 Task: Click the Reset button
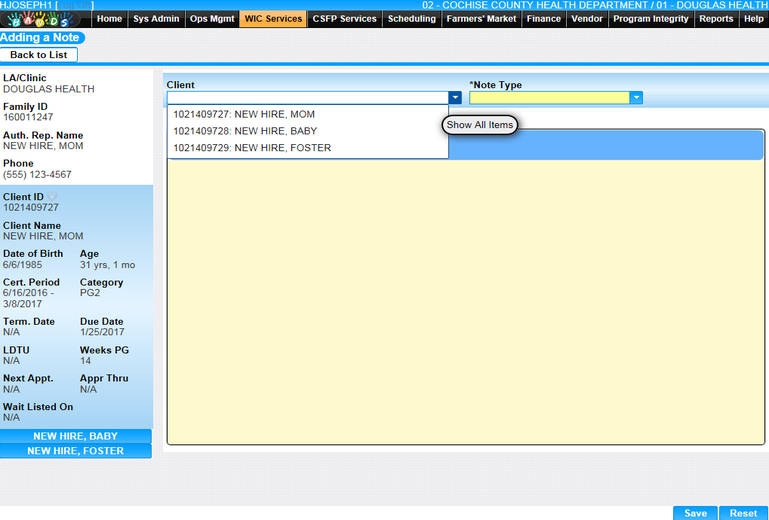pos(743,513)
